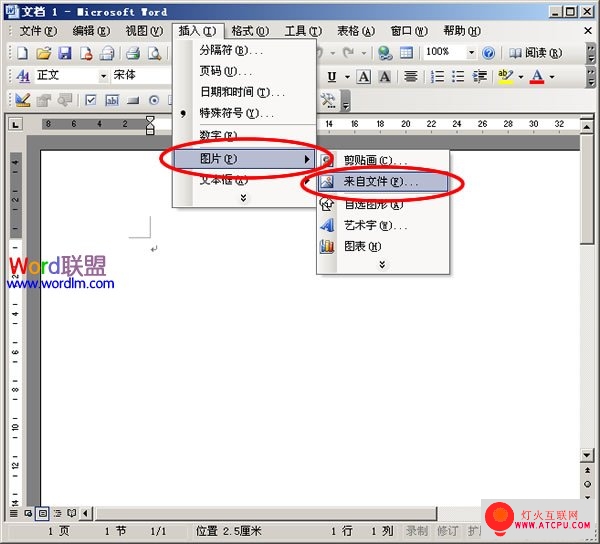Save document with the floppy disk icon
Viewport: 600px width, 544px height.
[x=65, y=53]
